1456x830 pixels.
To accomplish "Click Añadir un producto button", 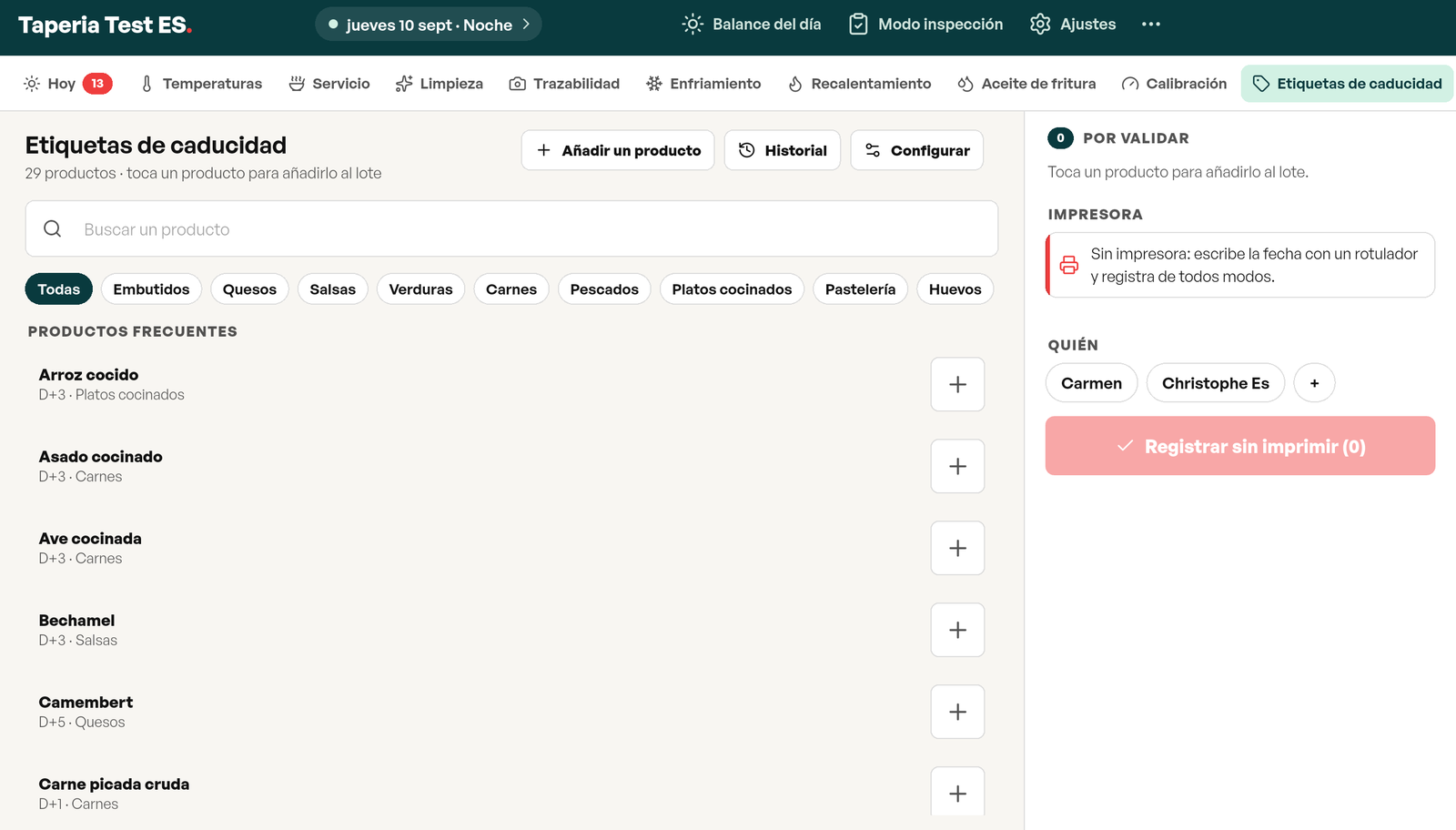I will pos(618,150).
